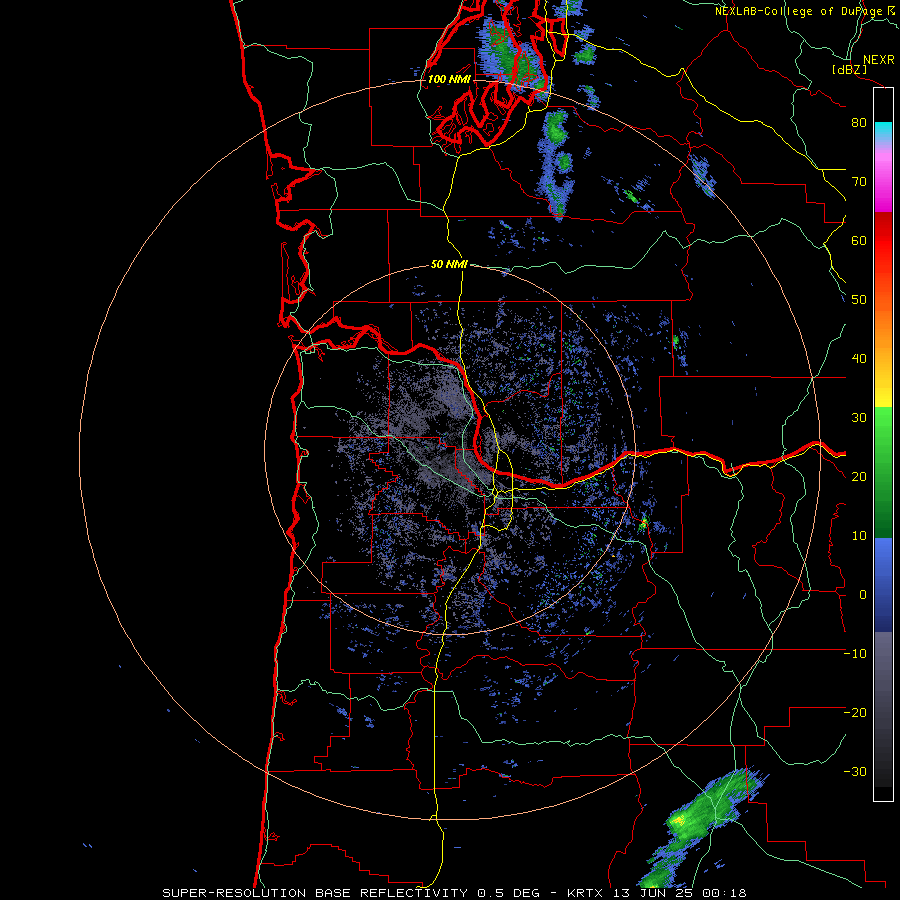Viewport: 900px width, 900px height.
Task: Click the 50 NMI range ring label
Action: tap(449, 264)
